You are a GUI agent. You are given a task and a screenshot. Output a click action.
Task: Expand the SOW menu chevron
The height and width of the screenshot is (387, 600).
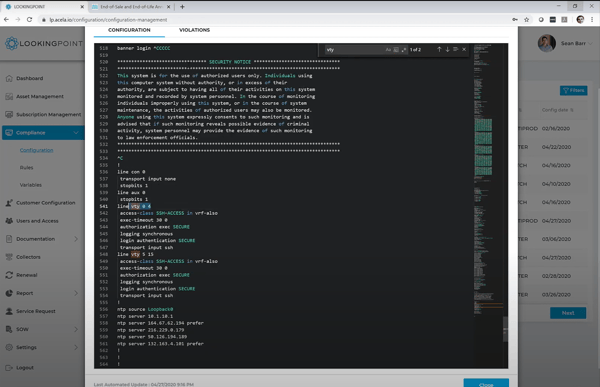pyautogui.click(x=76, y=329)
